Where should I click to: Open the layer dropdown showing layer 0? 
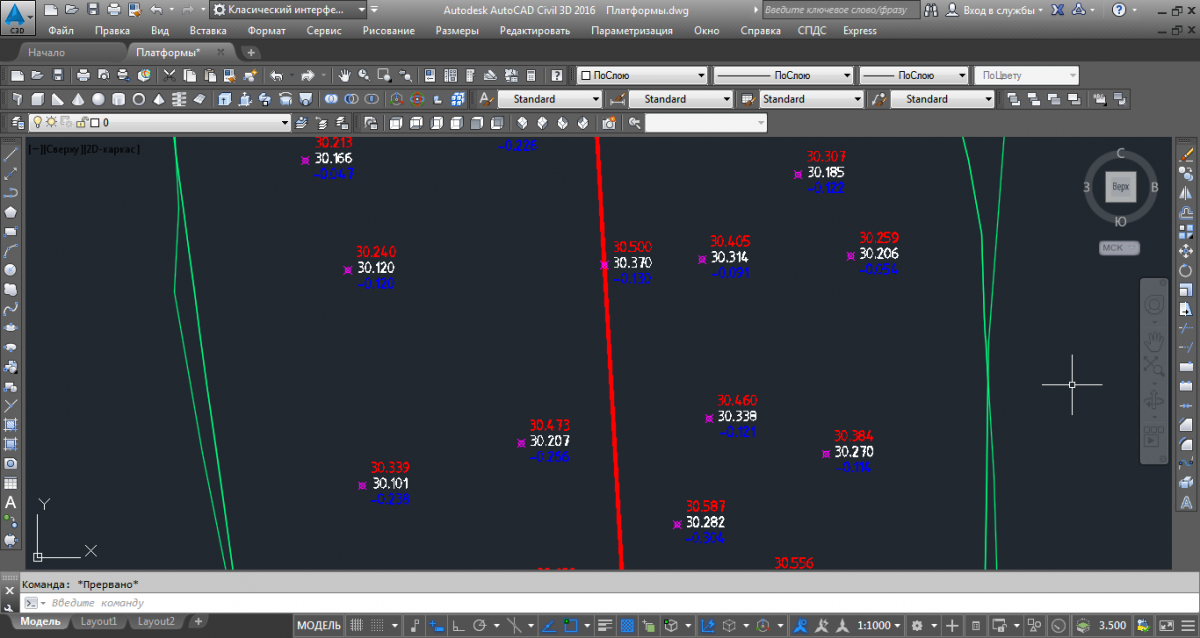pyautogui.click(x=158, y=123)
